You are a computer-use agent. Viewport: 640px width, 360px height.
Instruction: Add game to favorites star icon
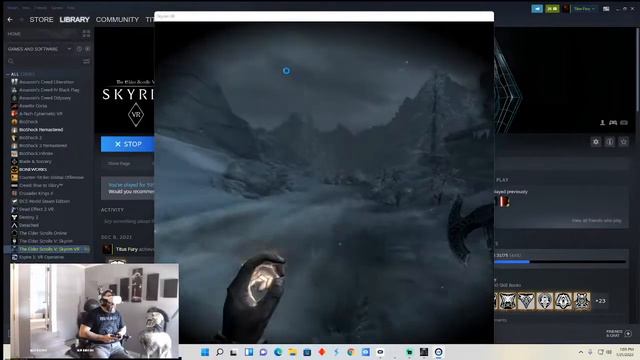click(x=623, y=142)
